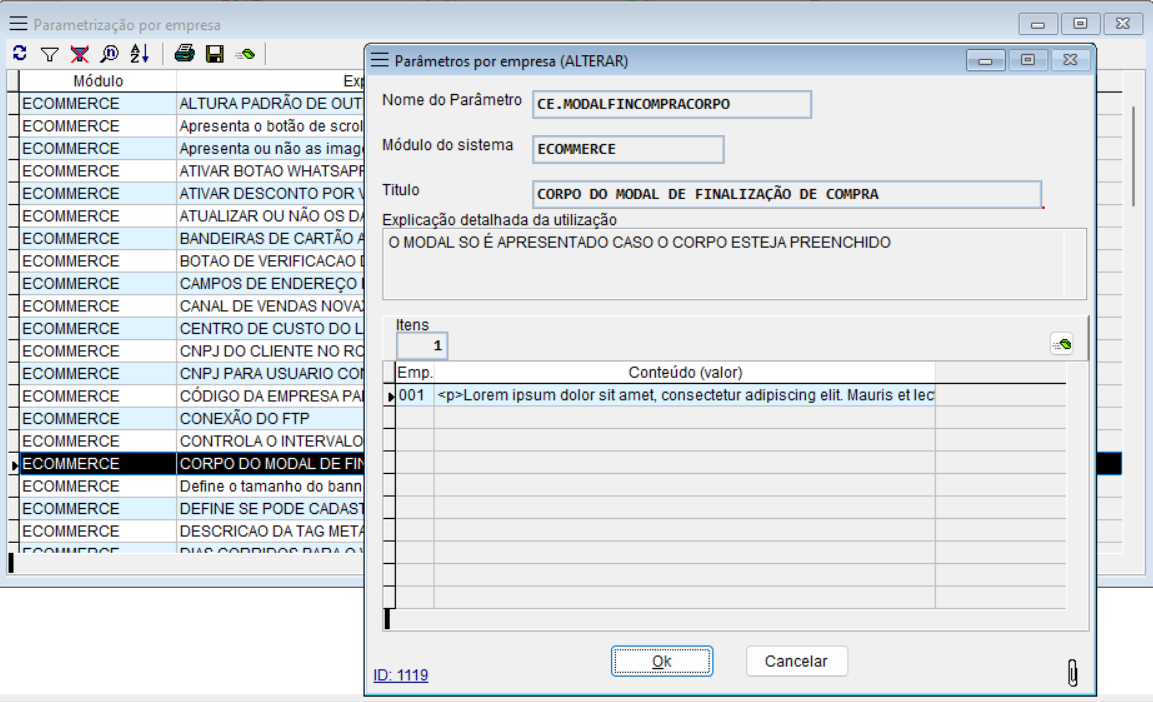Open the system menu of the Parâmetros dialog
Viewport: 1153px width, 702px height.
click(x=380, y=59)
